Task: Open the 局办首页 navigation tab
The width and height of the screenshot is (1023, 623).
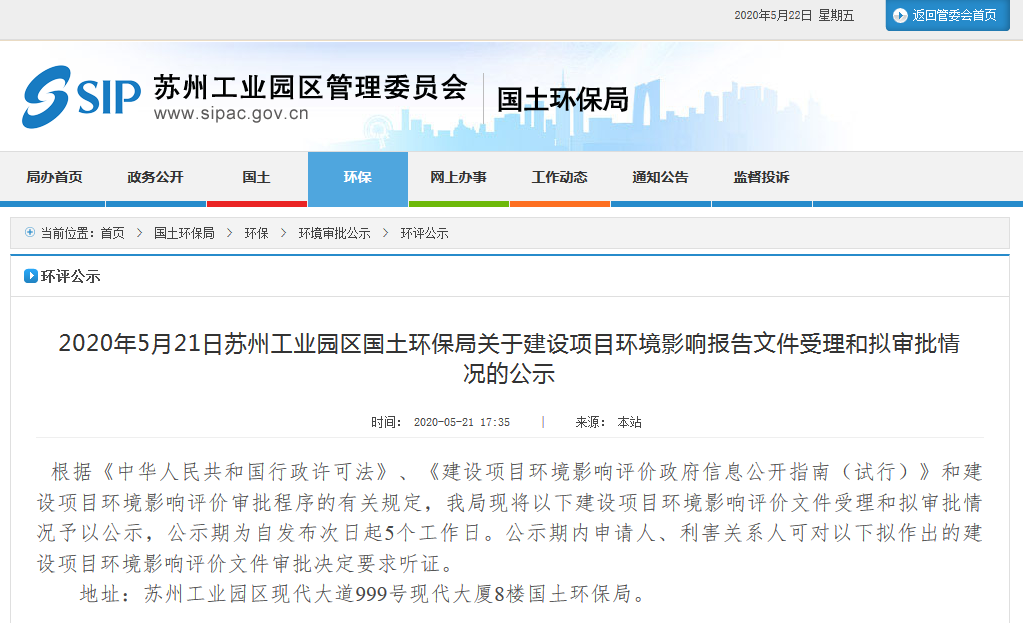Action: [54, 178]
